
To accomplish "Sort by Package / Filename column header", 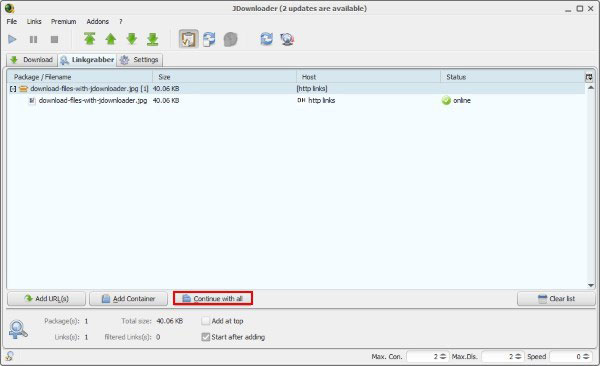I will pyautogui.click(x=80, y=77).
